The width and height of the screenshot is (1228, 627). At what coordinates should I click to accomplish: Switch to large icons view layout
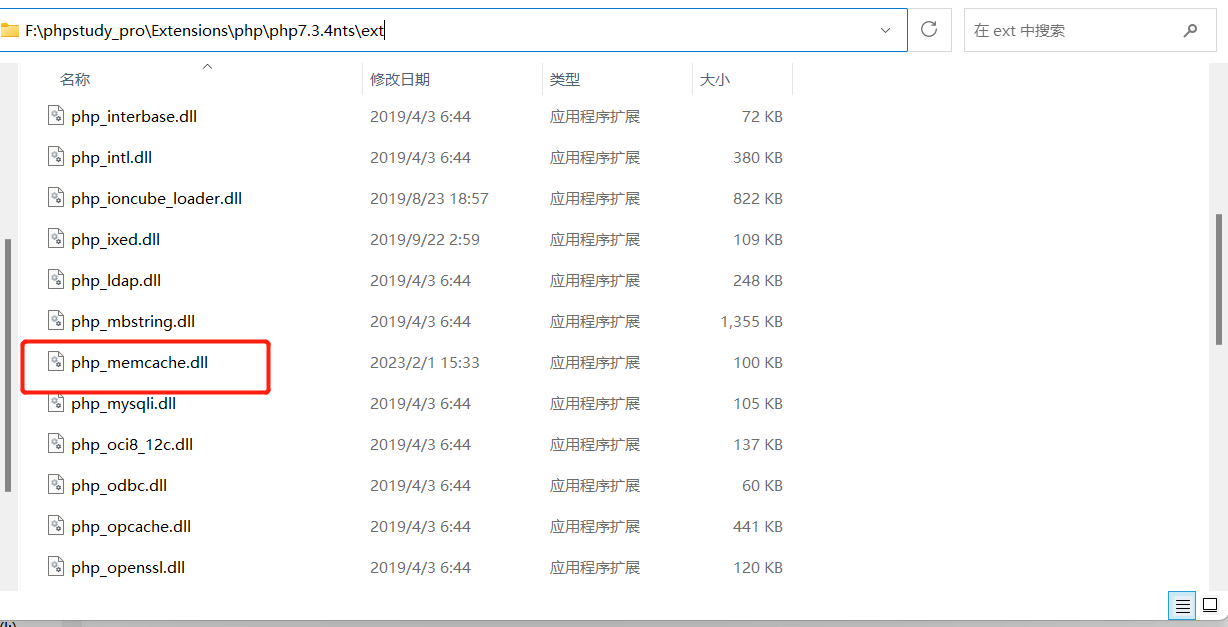pos(1210,606)
